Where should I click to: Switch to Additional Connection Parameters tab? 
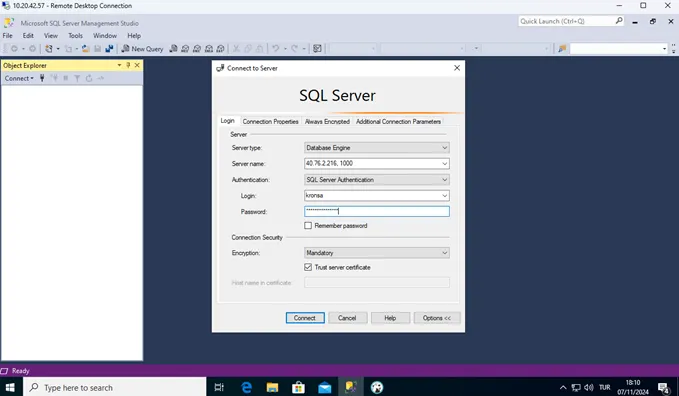click(398, 122)
